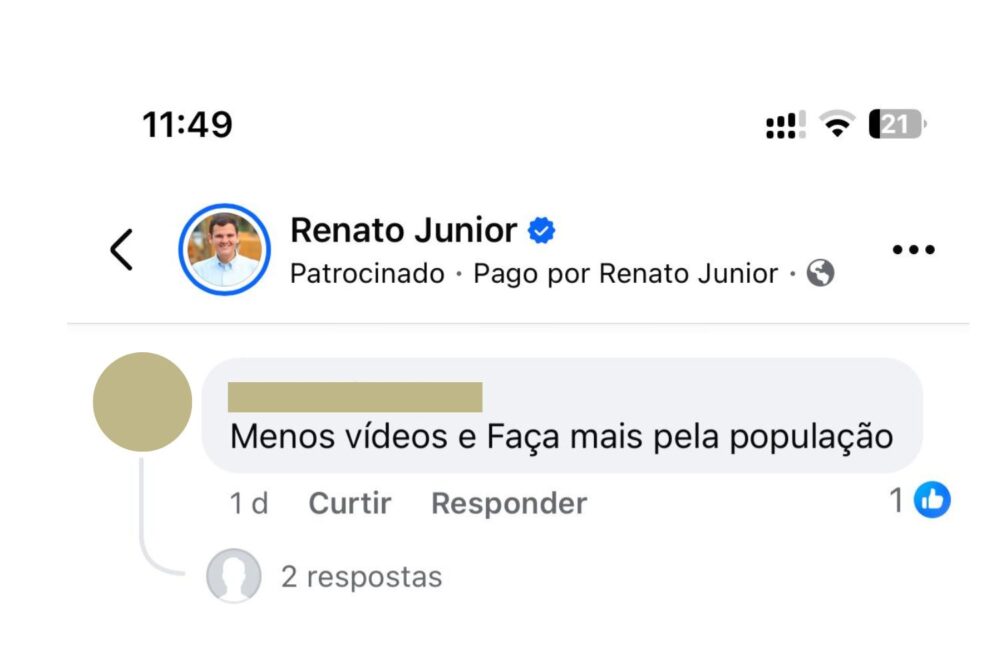Open the three-dot options menu
Screen dimensions: 1000x667
click(912, 250)
